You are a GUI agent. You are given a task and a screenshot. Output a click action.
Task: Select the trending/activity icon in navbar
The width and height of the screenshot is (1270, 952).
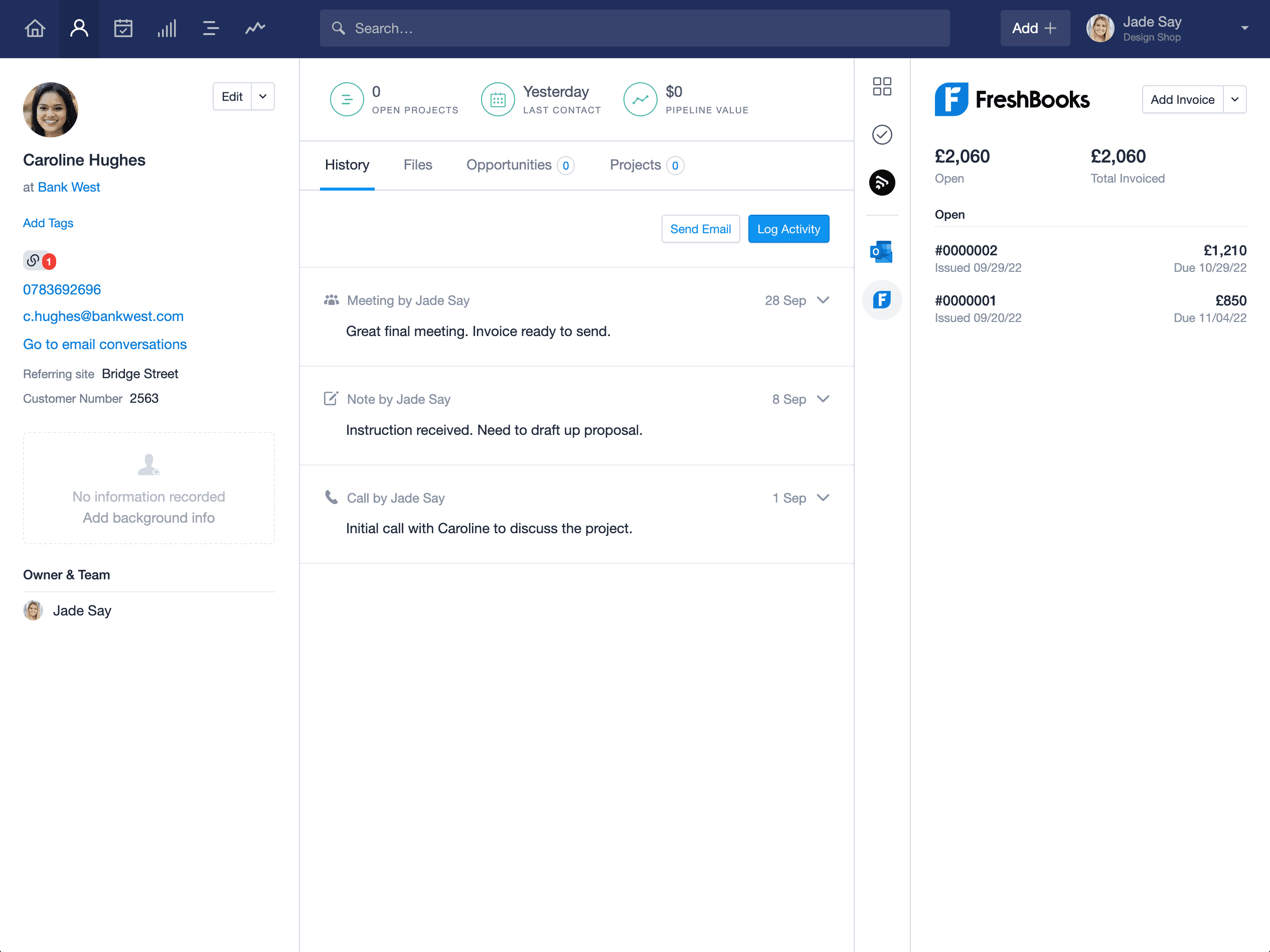coord(254,28)
